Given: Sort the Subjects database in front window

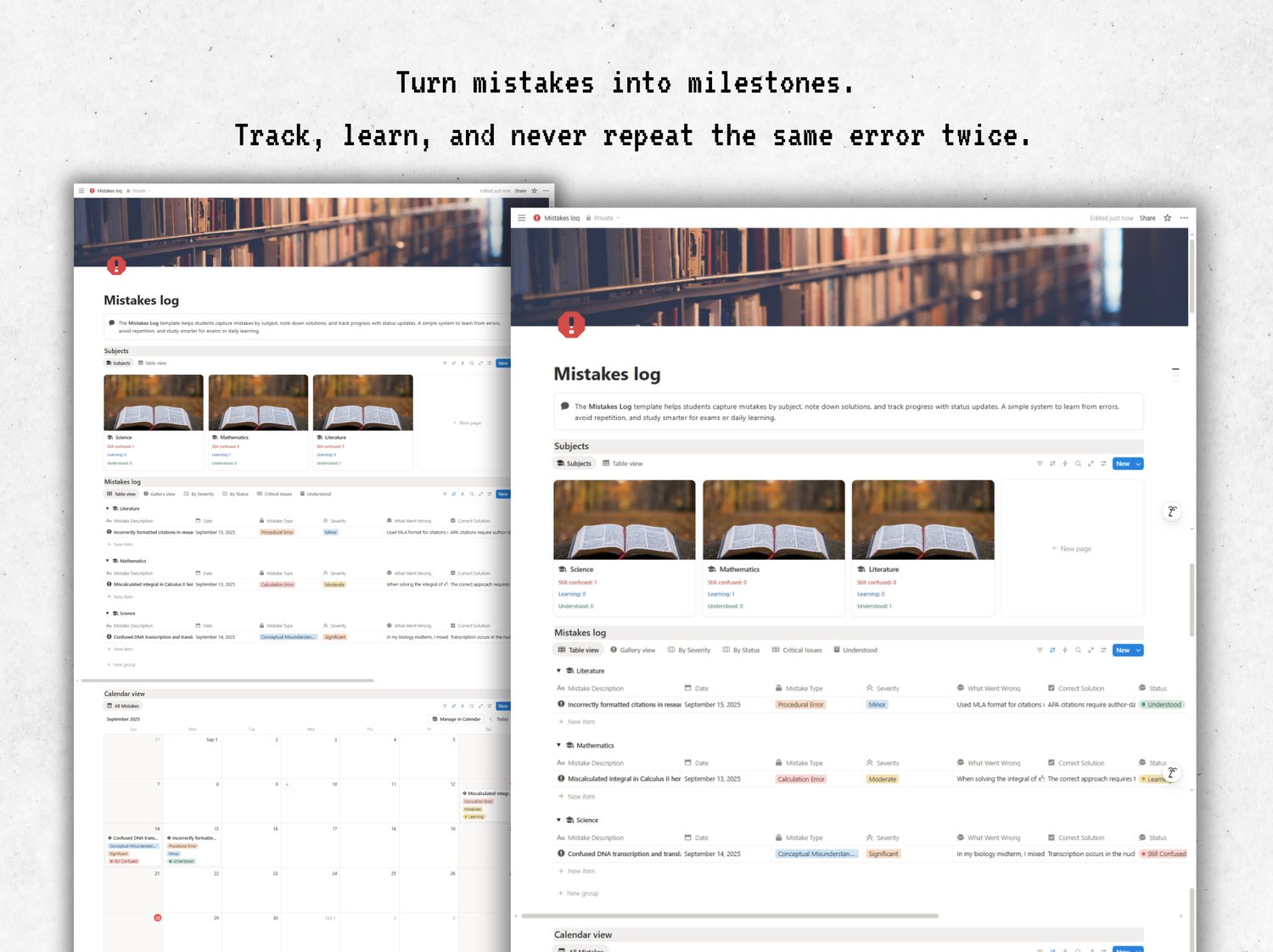Looking at the screenshot, I should (x=1052, y=463).
